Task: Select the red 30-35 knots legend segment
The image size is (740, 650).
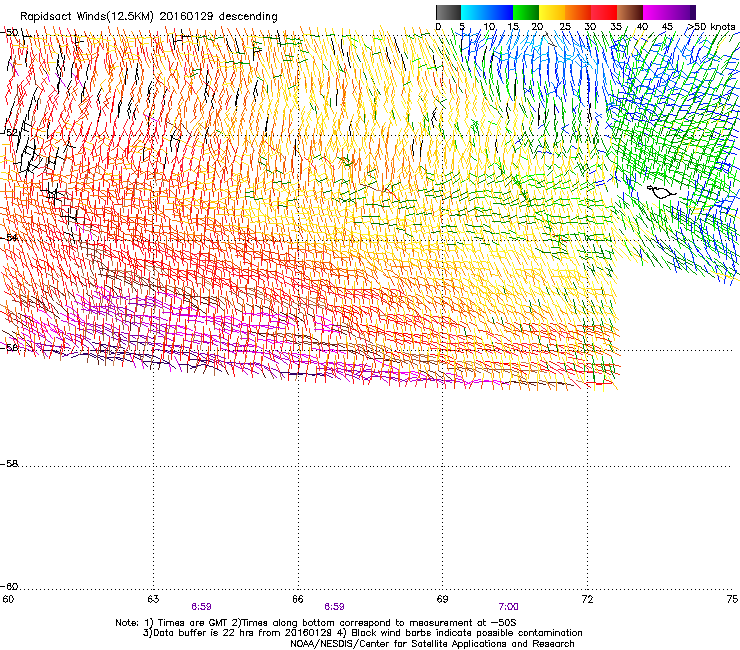Action: point(604,12)
